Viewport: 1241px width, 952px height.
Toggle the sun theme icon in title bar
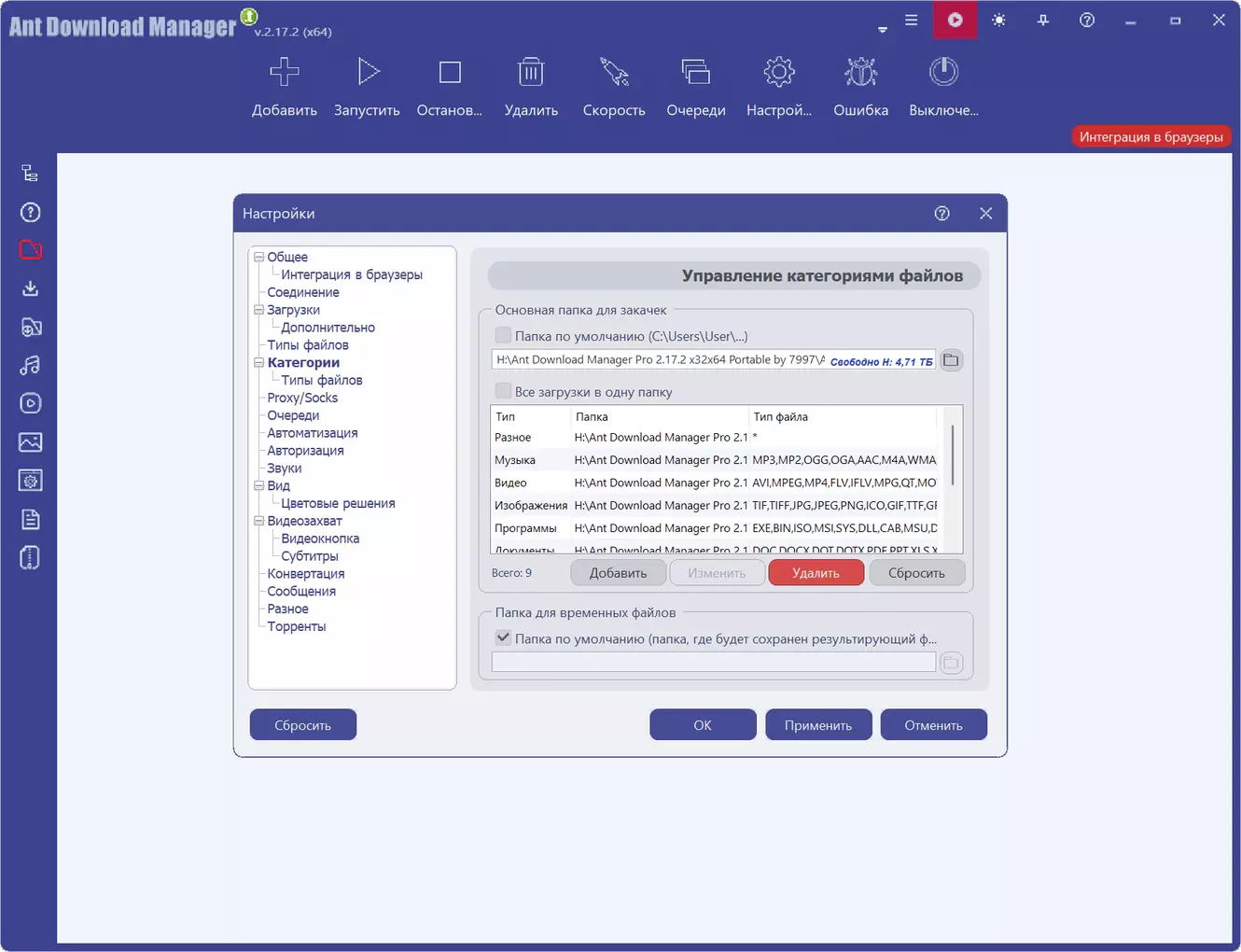pos(999,20)
